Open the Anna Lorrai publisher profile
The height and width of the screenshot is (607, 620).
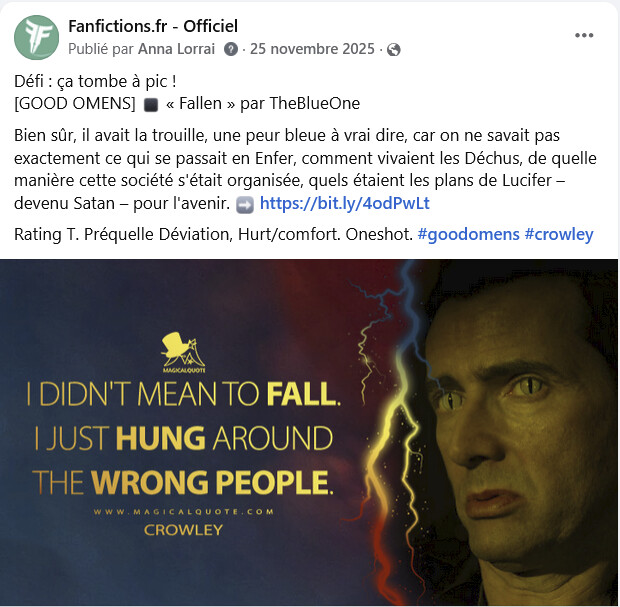[x=176, y=49]
